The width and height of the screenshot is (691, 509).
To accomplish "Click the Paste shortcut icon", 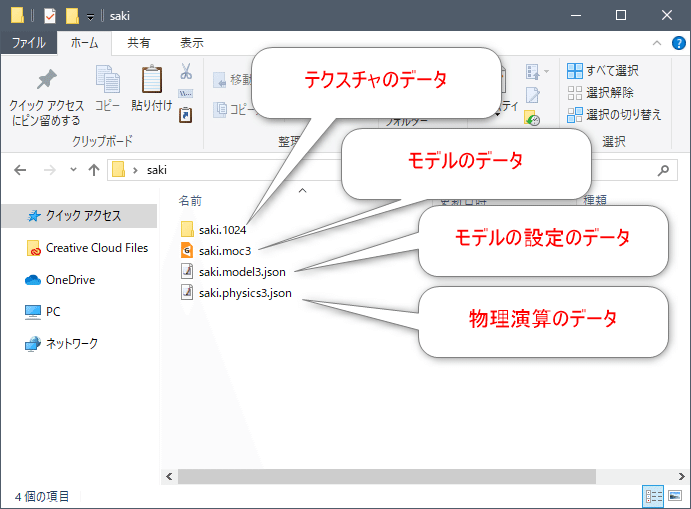I will coord(186,115).
